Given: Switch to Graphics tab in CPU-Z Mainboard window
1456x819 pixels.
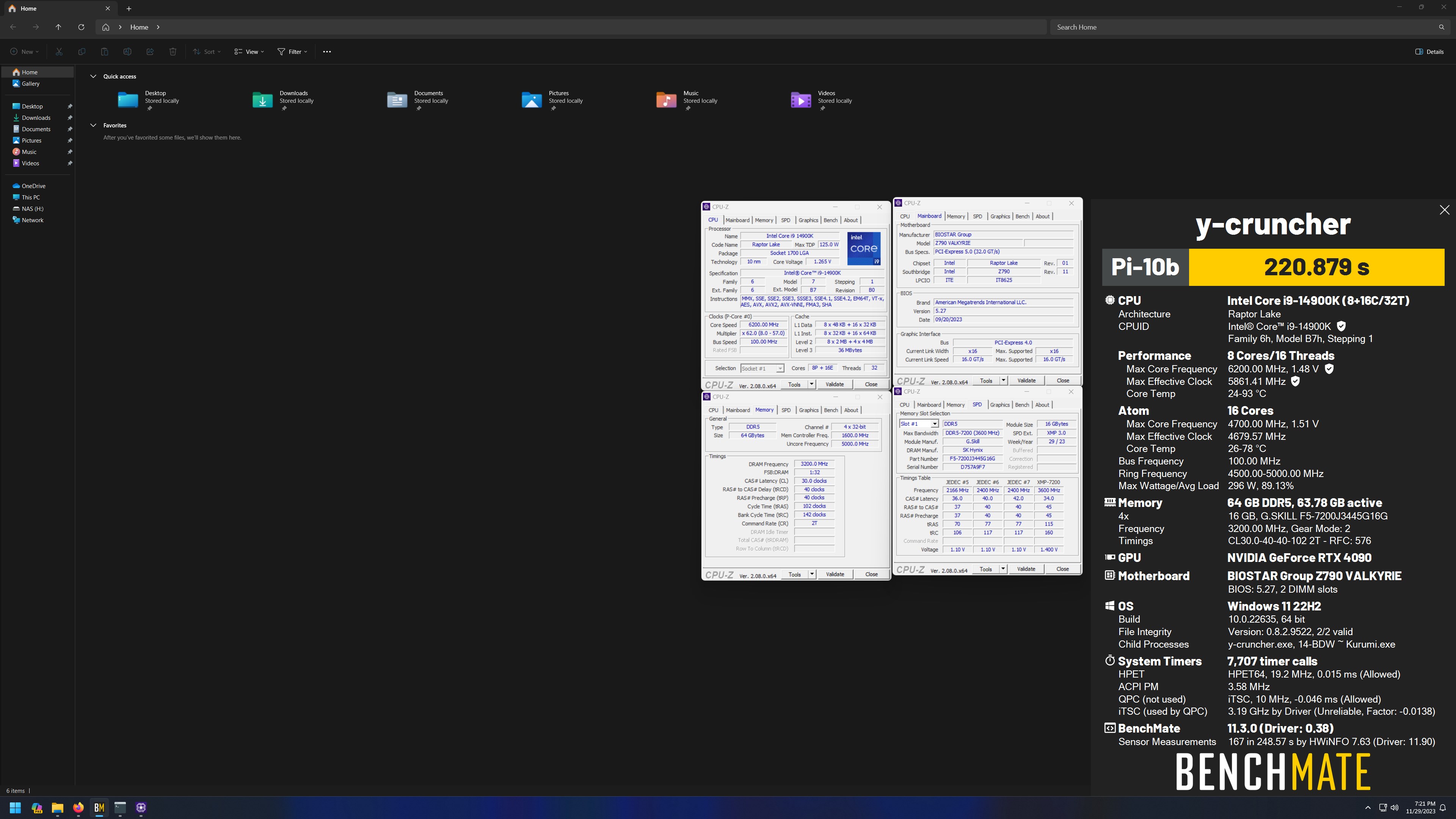Looking at the screenshot, I should pos(1000,217).
